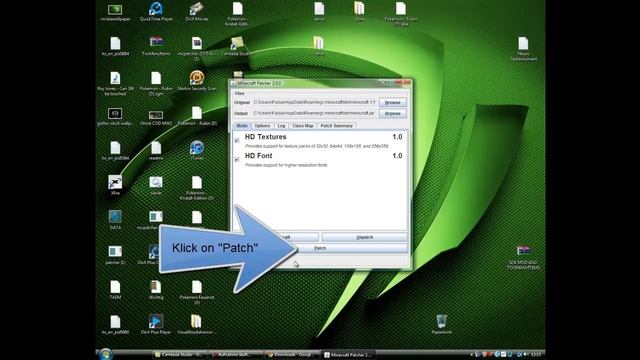Image resolution: width=640 pixels, height=360 pixels.
Task: Select the DivX Plus Player shortcut
Action: [156, 324]
